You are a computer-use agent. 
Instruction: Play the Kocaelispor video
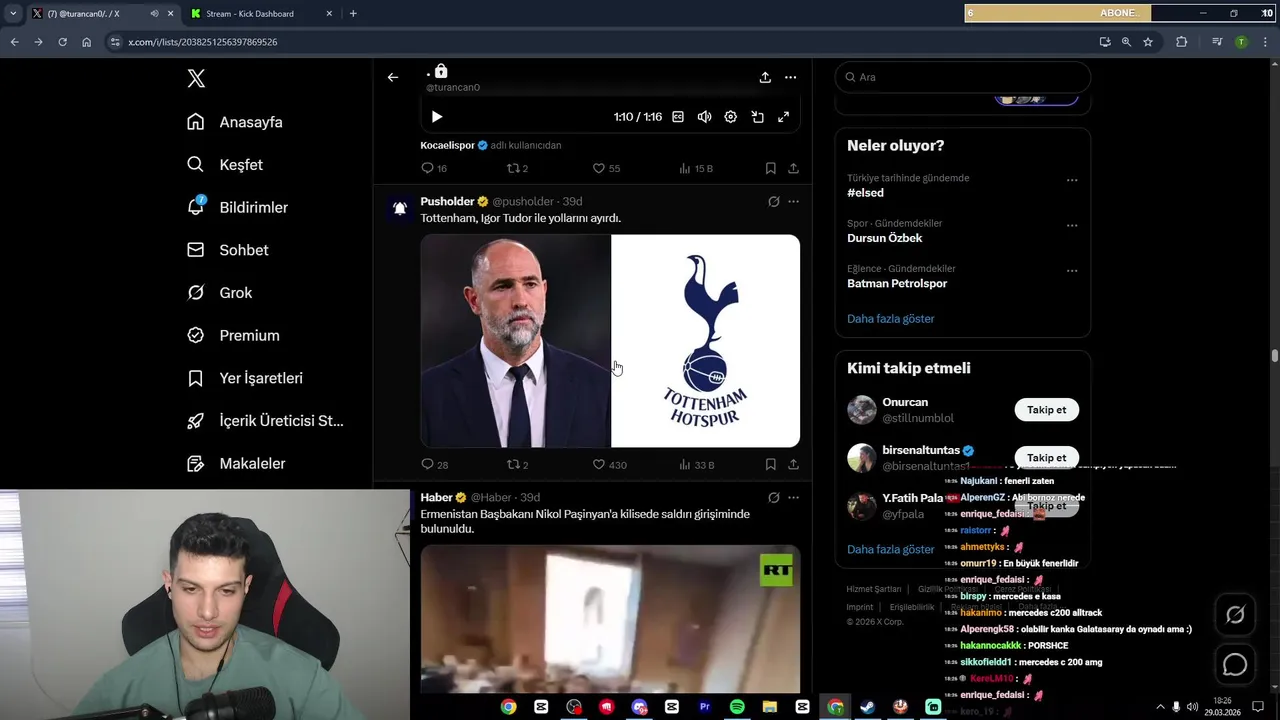tap(437, 117)
